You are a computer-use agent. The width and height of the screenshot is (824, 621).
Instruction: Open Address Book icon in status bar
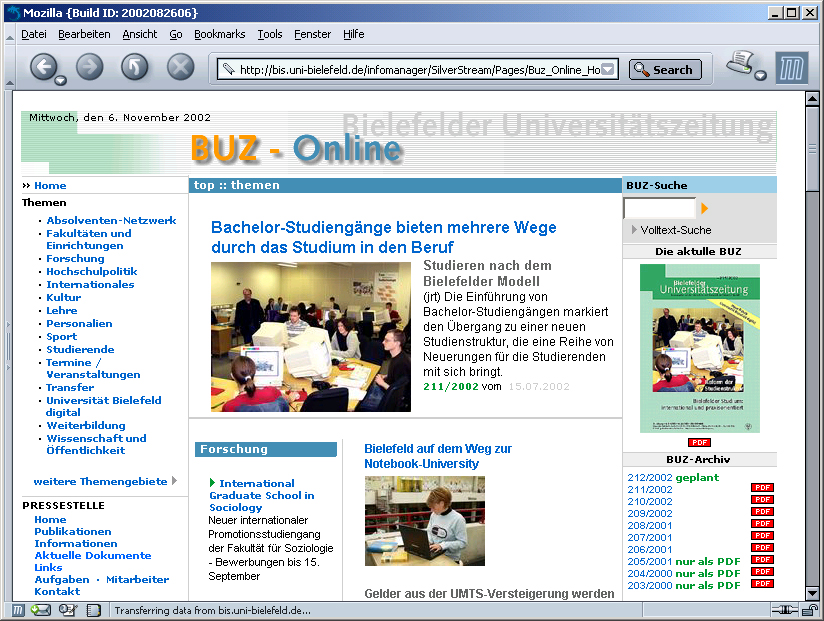click(93, 610)
